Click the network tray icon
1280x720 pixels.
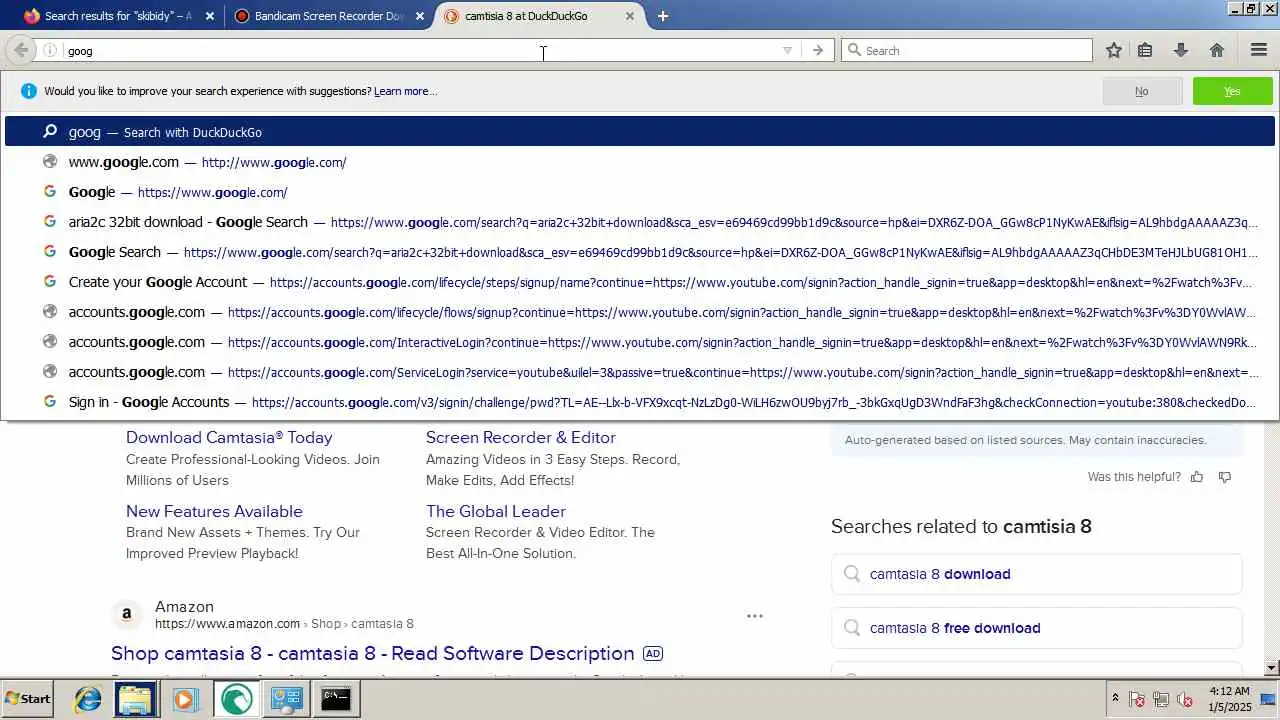[1161, 699]
